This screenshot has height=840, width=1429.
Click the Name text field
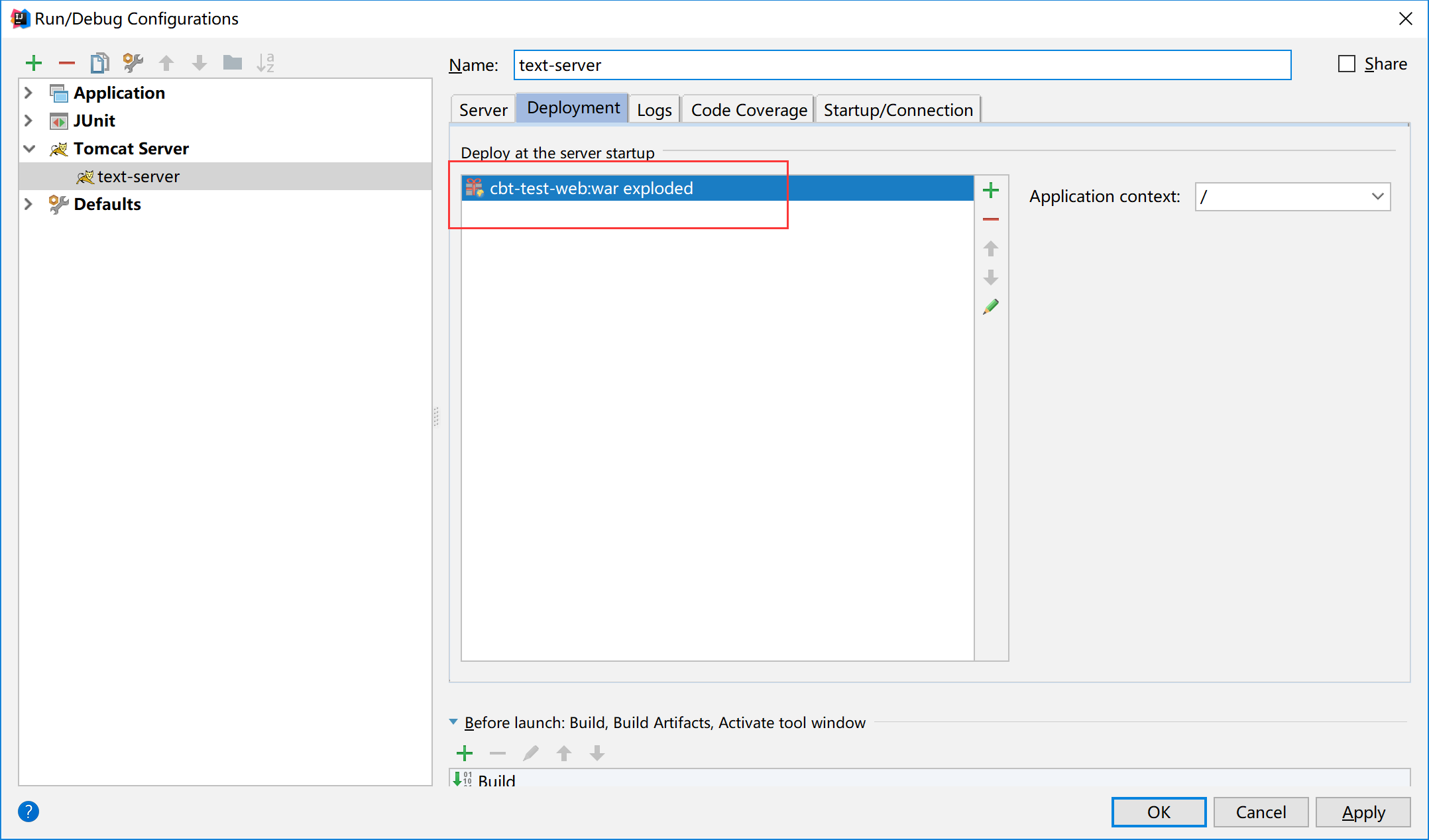click(901, 65)
